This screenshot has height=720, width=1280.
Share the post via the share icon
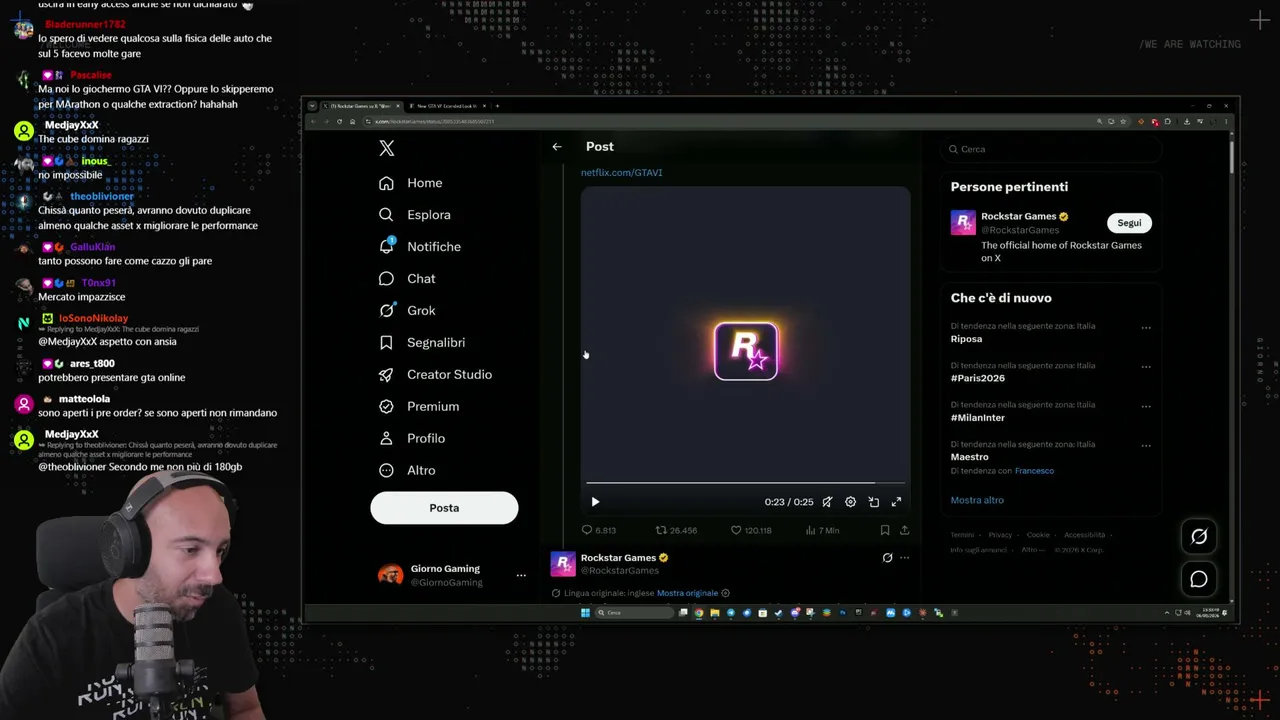[x=904, y=531]
